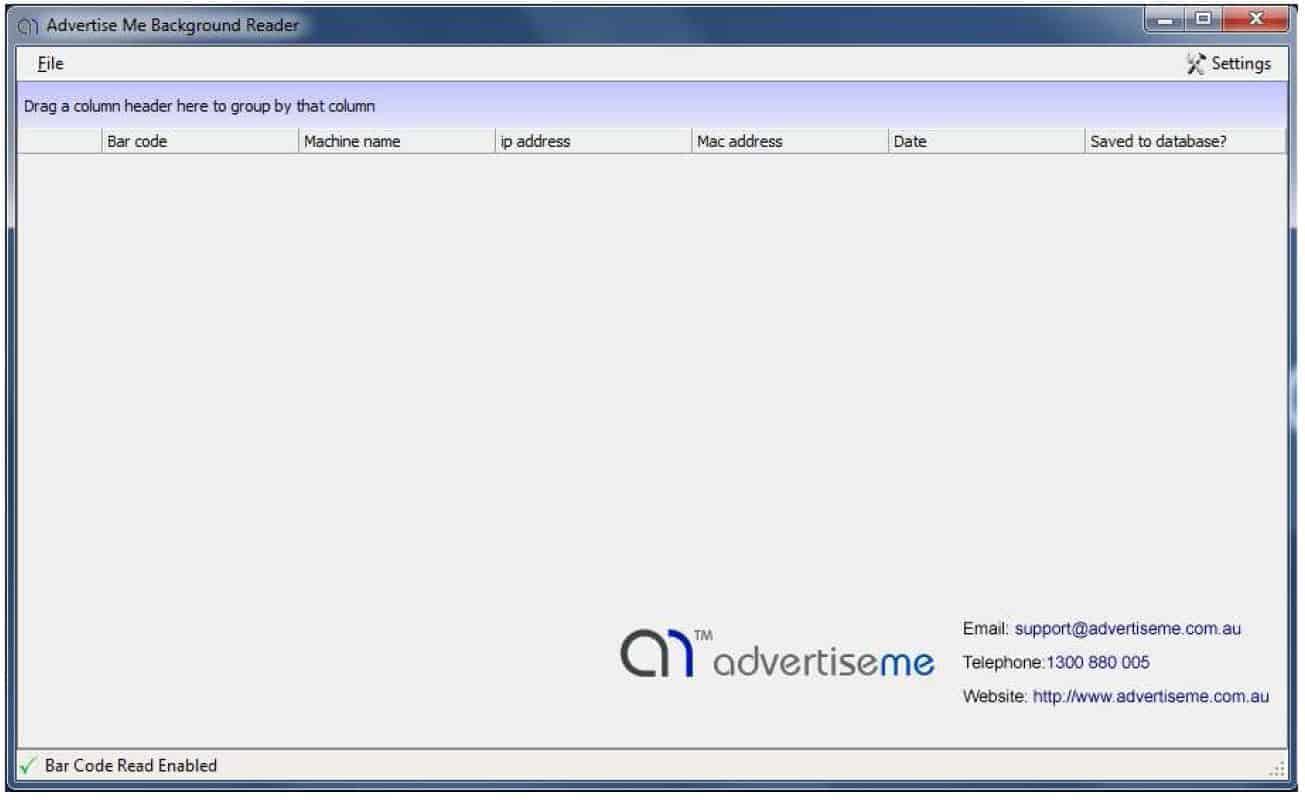Click the blank leading column header
Viewport: 1305px width, 800px height.
60,141
